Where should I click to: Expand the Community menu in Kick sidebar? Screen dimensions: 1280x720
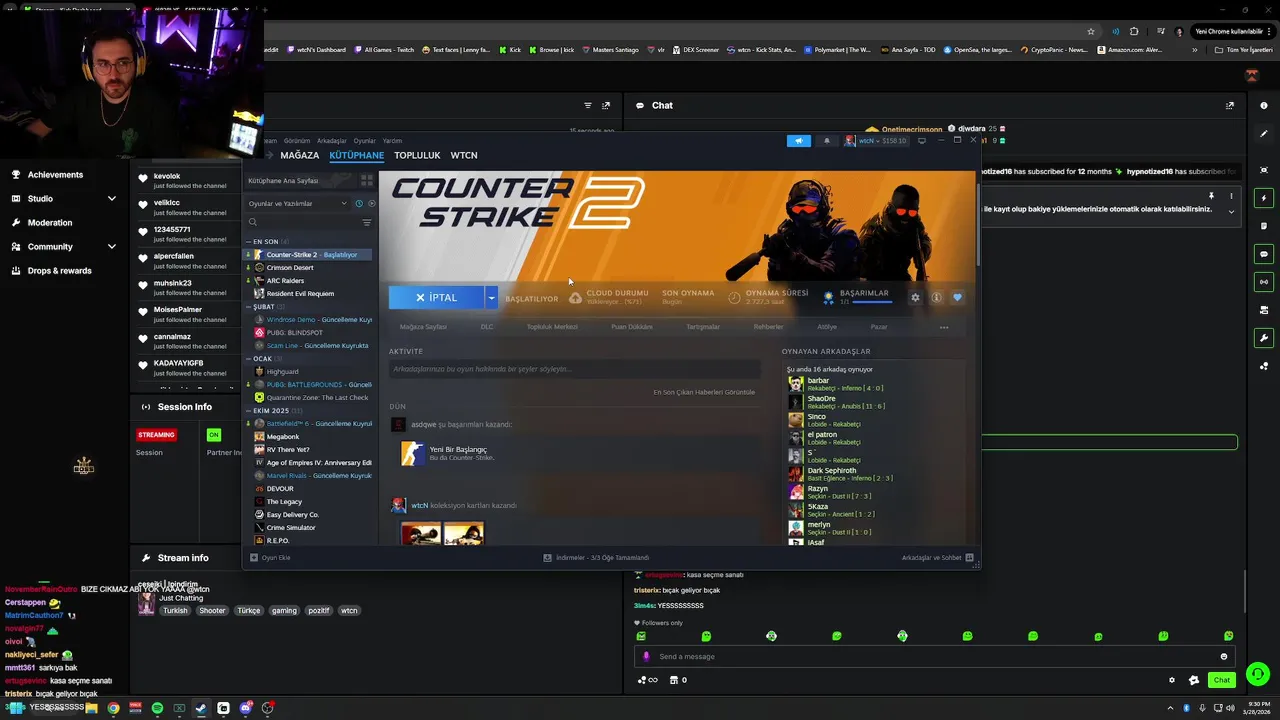tap(111, 246)
